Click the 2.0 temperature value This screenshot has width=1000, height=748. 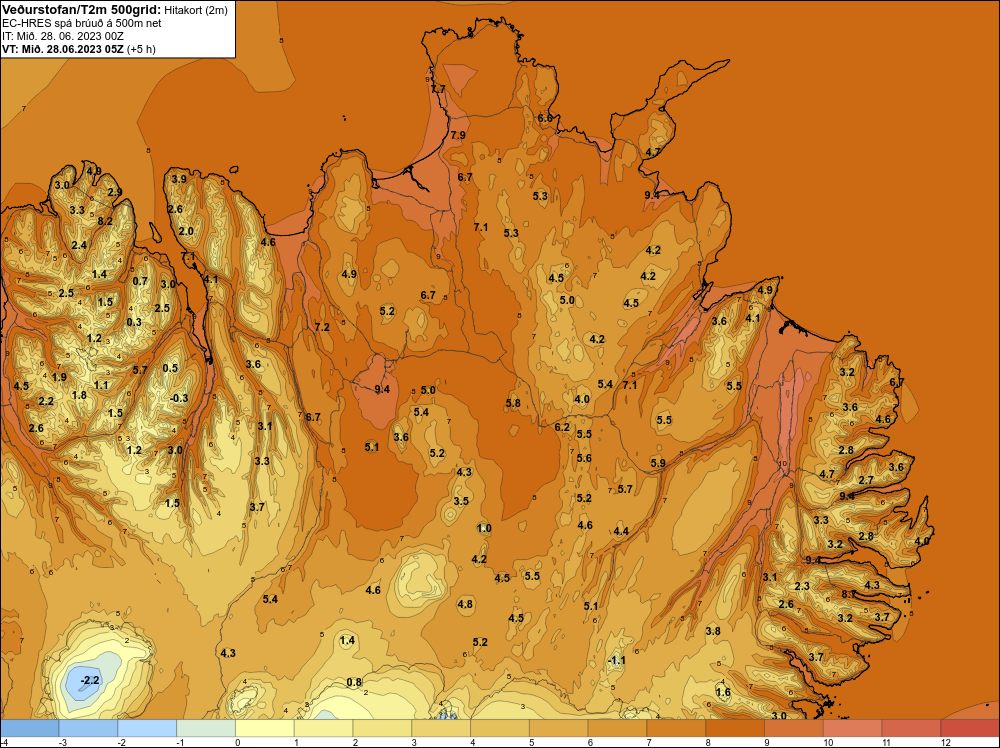(186, 231)
